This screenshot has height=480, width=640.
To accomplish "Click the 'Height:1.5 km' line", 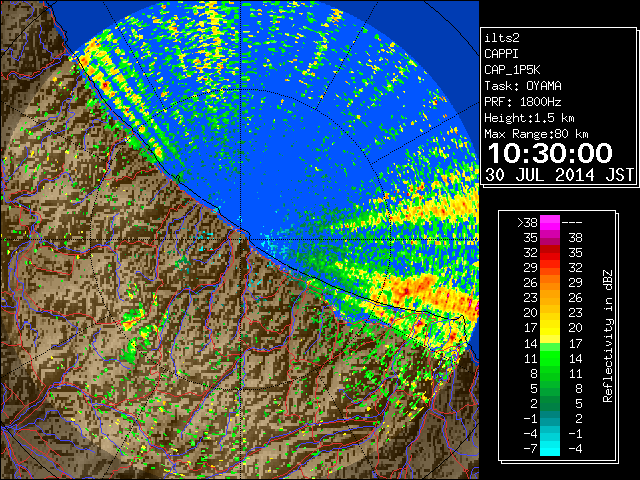I will point(529,118).
